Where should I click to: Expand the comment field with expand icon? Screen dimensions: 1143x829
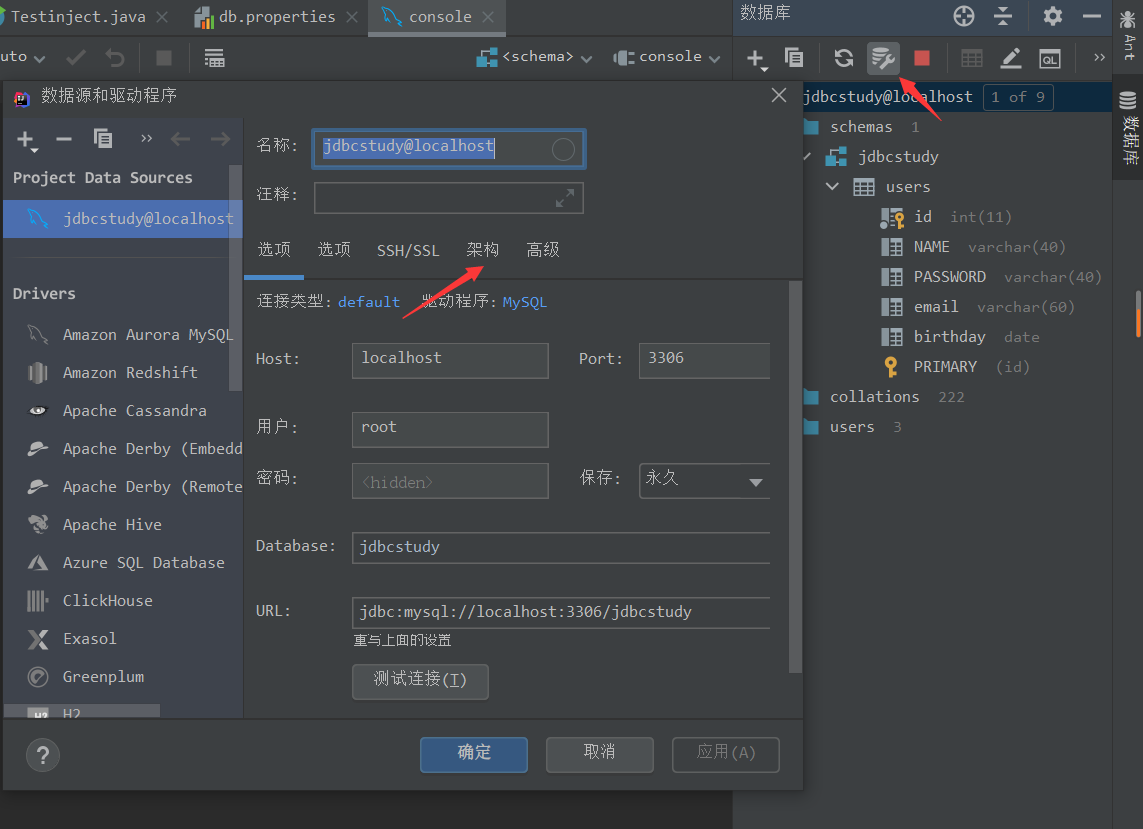(x=564, y=198)
